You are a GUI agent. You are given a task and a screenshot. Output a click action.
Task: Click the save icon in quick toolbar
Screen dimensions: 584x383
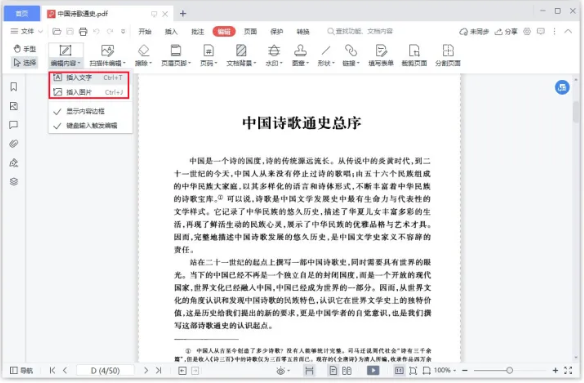(x=70, y=32)
